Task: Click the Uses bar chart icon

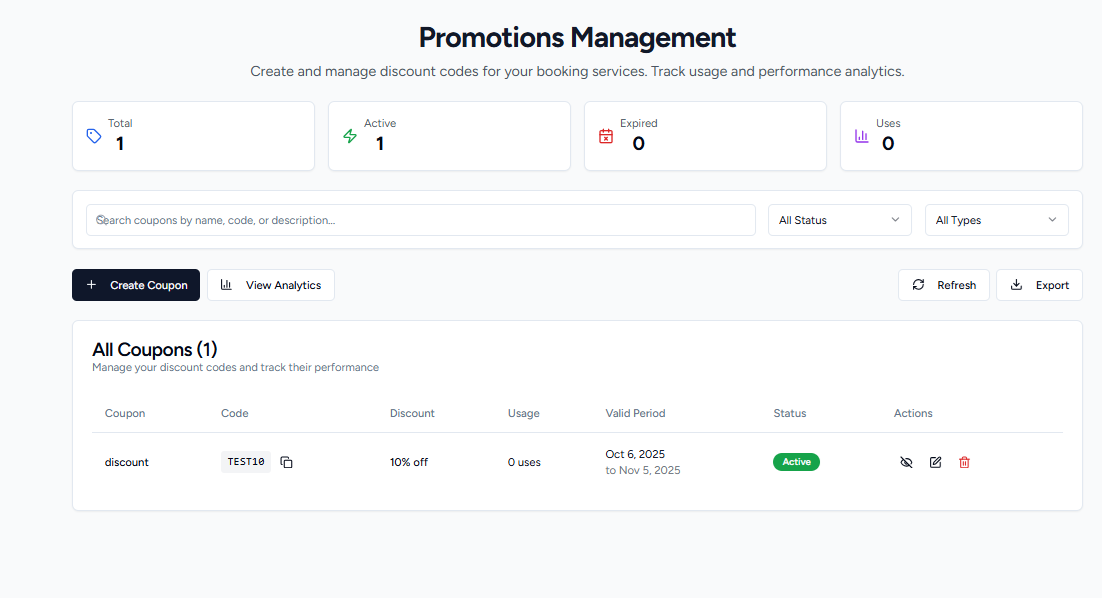Action: [862, 136]
